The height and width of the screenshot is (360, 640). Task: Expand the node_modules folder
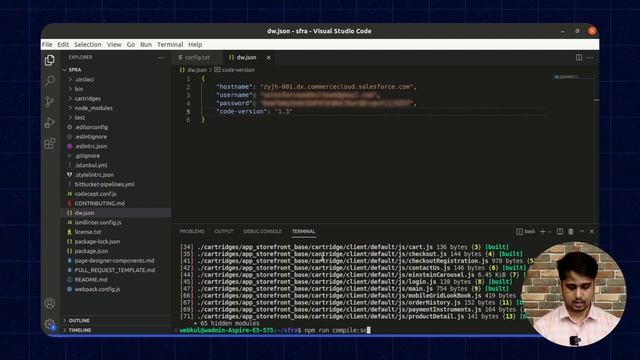click(116, 108)
